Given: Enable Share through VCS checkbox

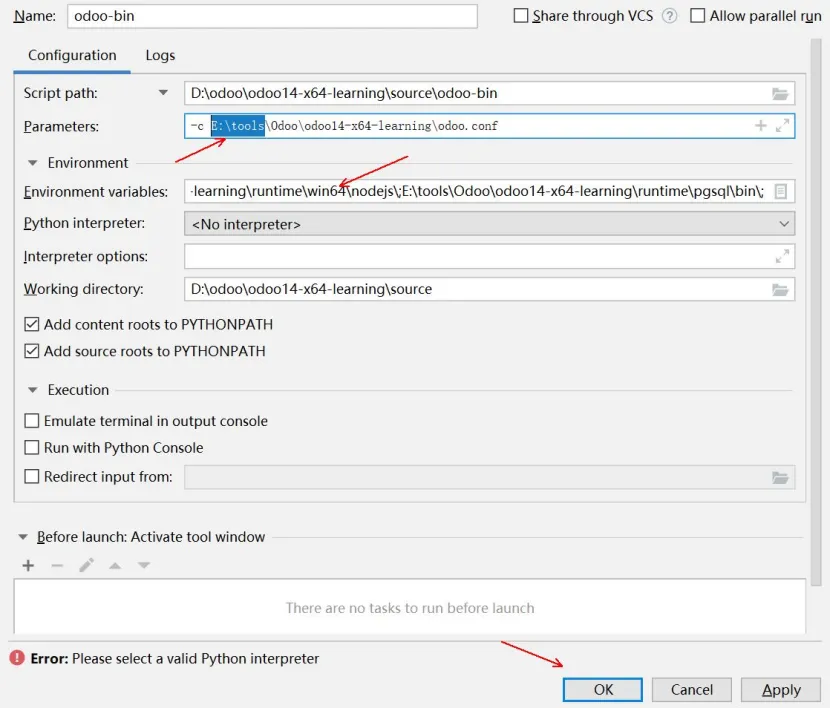Looking at the screenshot, I should click(521, 15).
